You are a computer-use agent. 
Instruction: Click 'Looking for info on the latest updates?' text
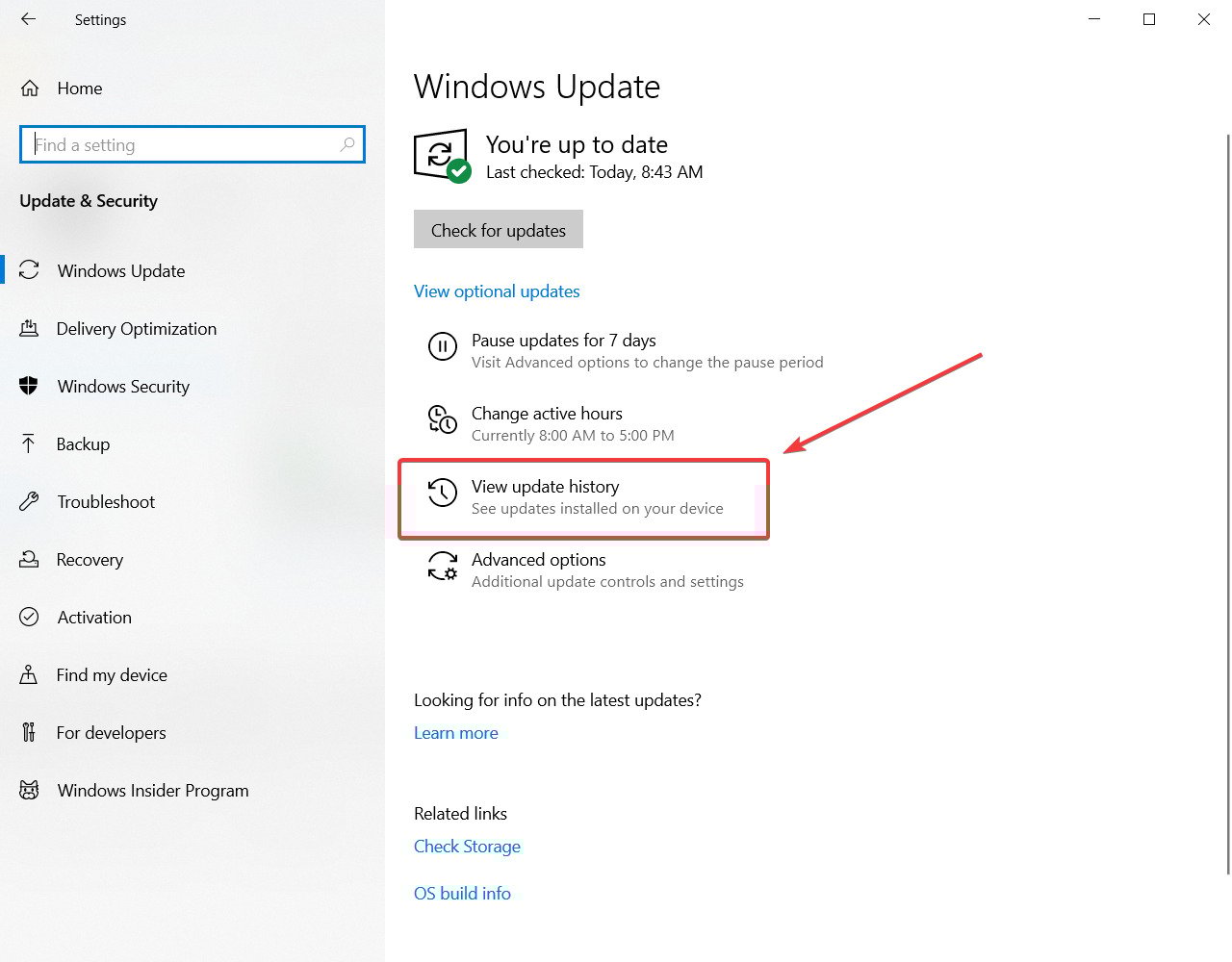[557, 700]
